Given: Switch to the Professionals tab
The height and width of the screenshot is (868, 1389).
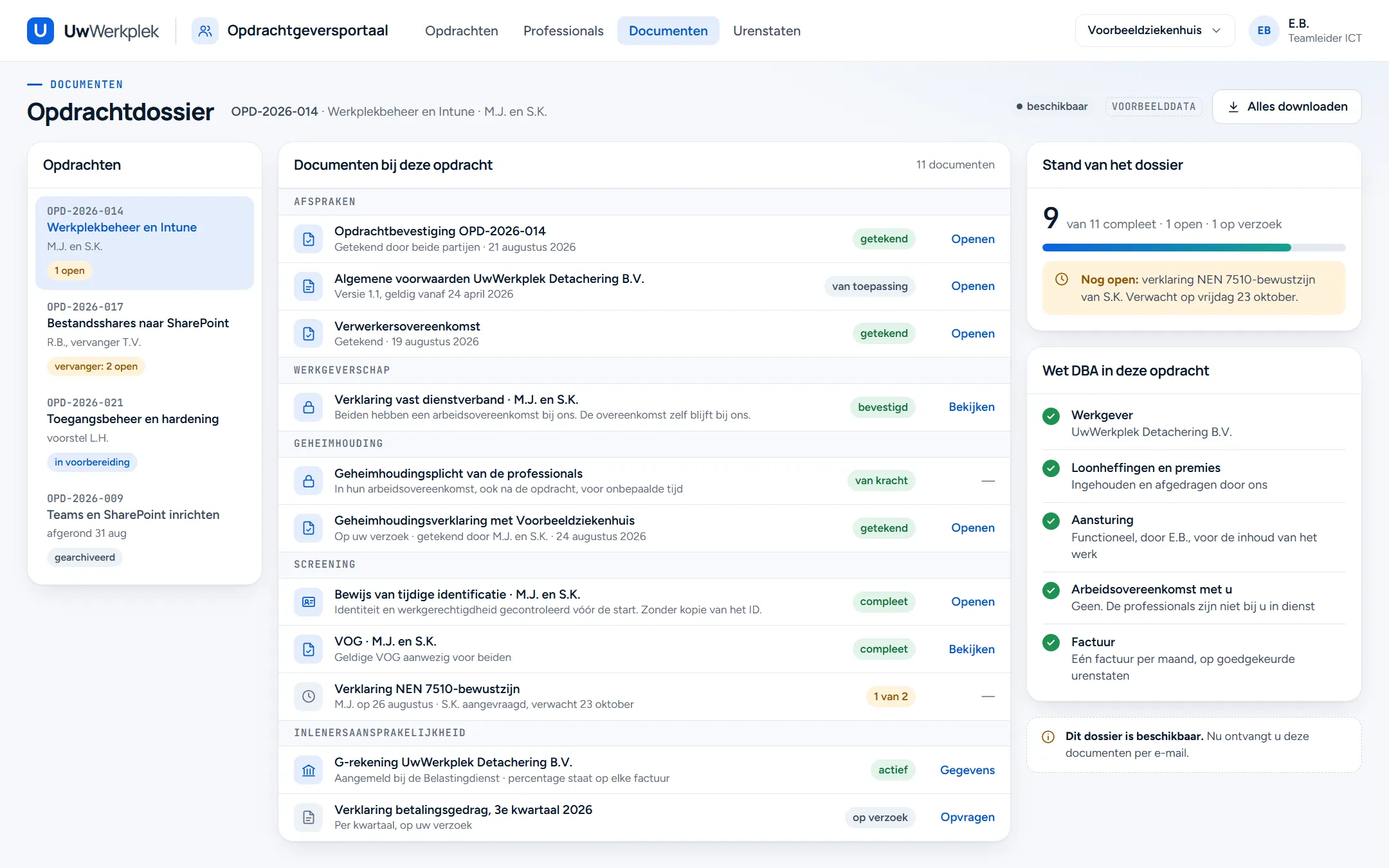Looking at the screenshot, I should point(563,30).
